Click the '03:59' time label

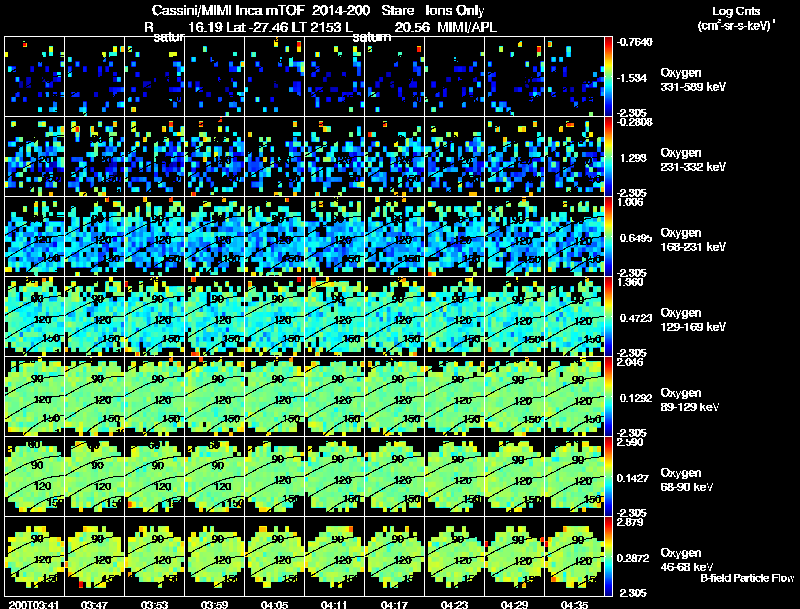pos(214,604)
